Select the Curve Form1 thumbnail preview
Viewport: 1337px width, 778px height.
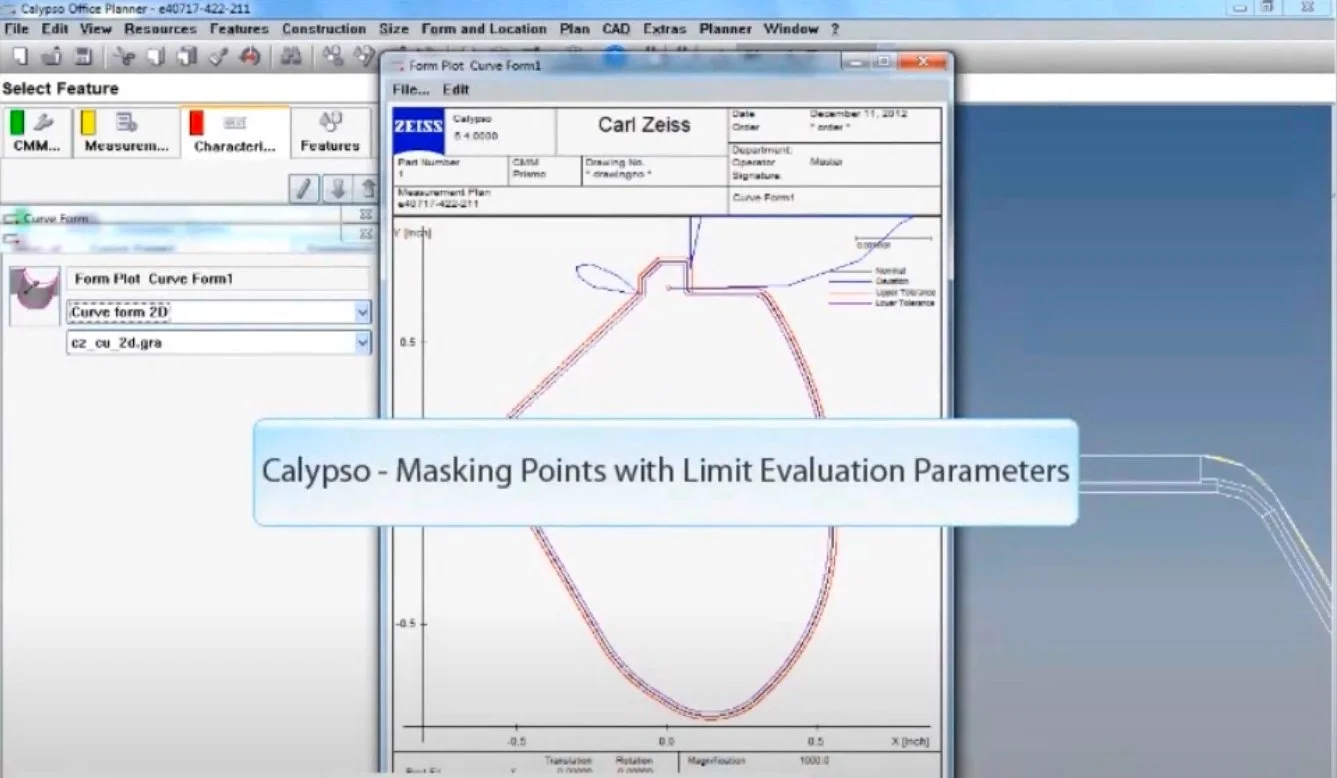pos(33,296)
